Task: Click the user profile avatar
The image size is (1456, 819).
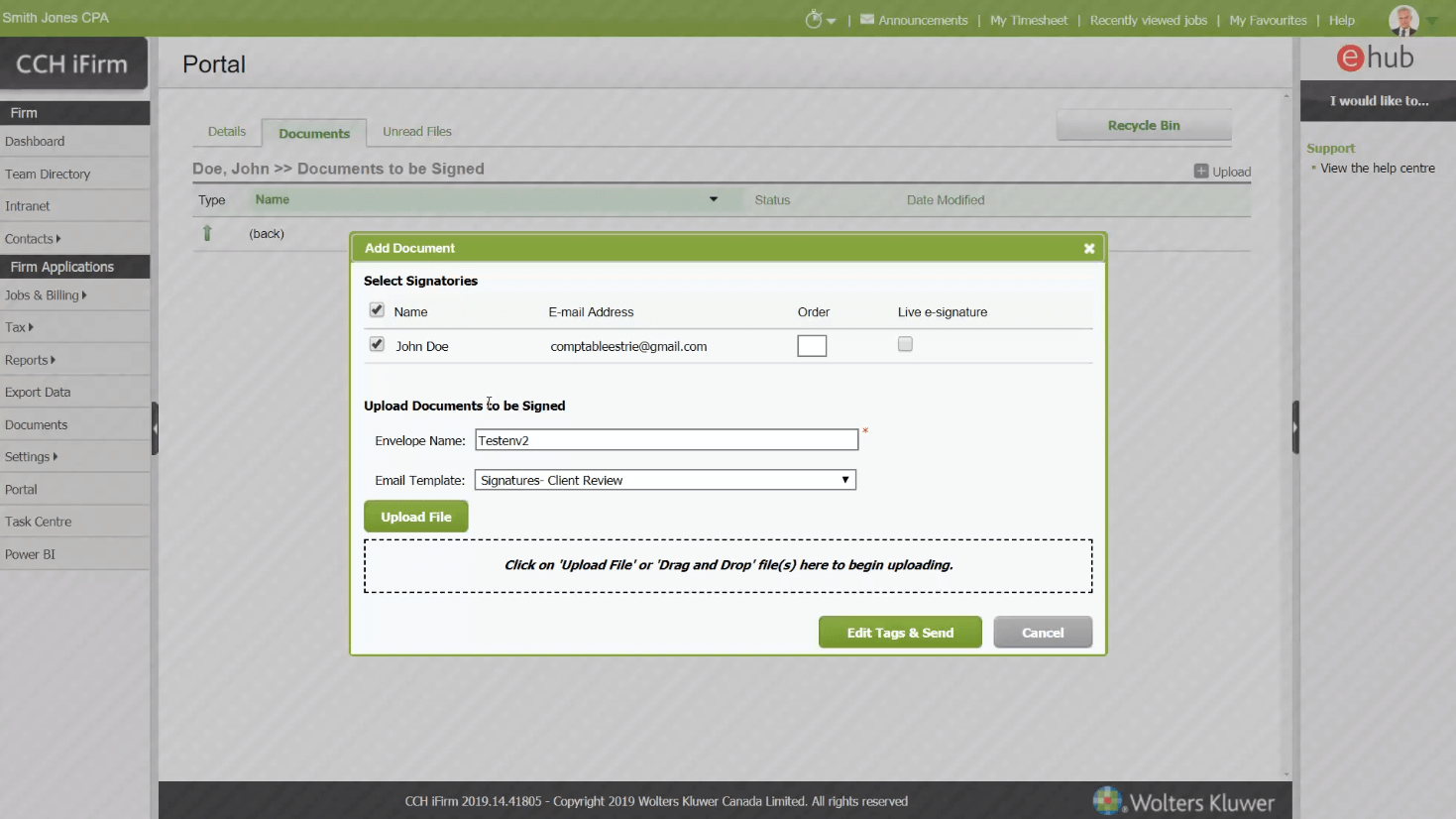Action: (x=1402, y=20)
